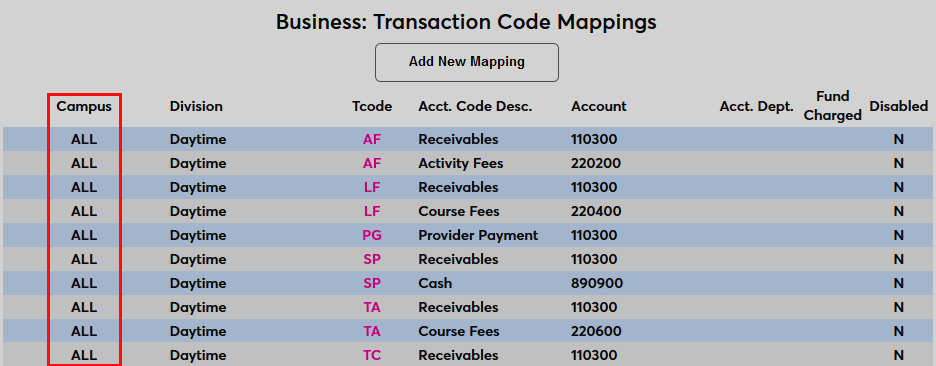Click account number 890900
Viewport: 936px width, 366px height.
coord(597,283)
